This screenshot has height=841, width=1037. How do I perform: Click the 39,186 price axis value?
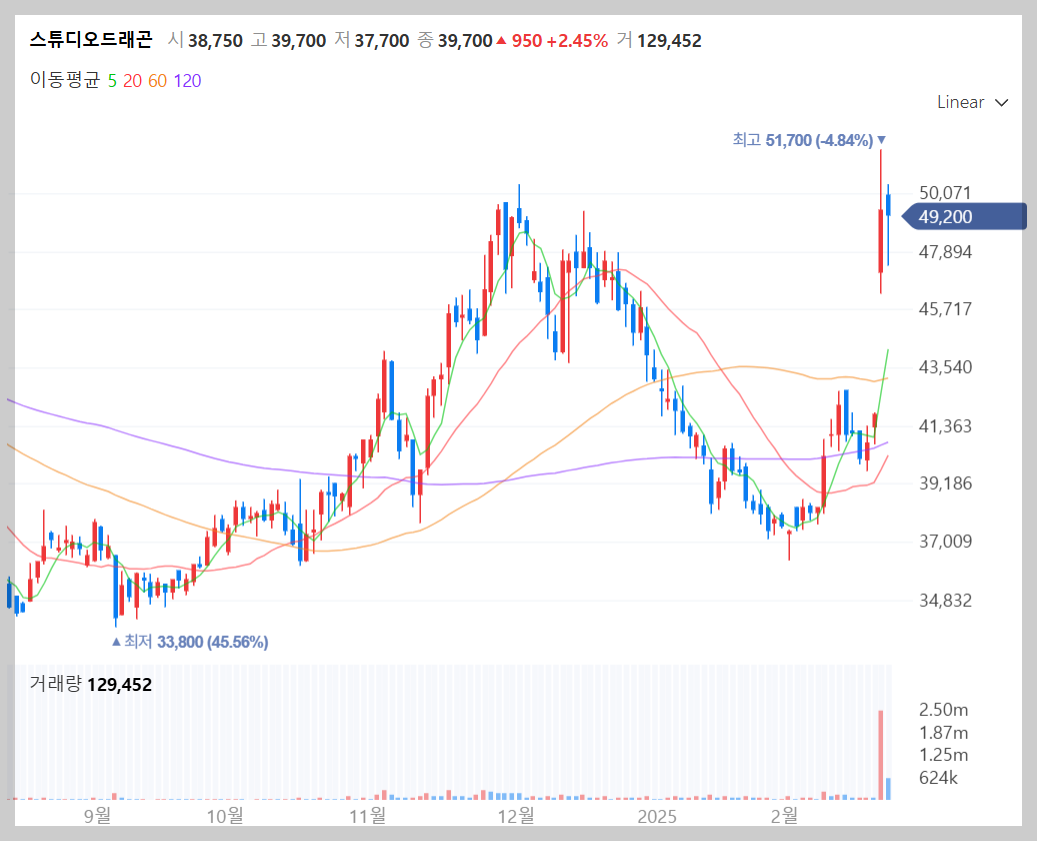[x=945, y=483]
